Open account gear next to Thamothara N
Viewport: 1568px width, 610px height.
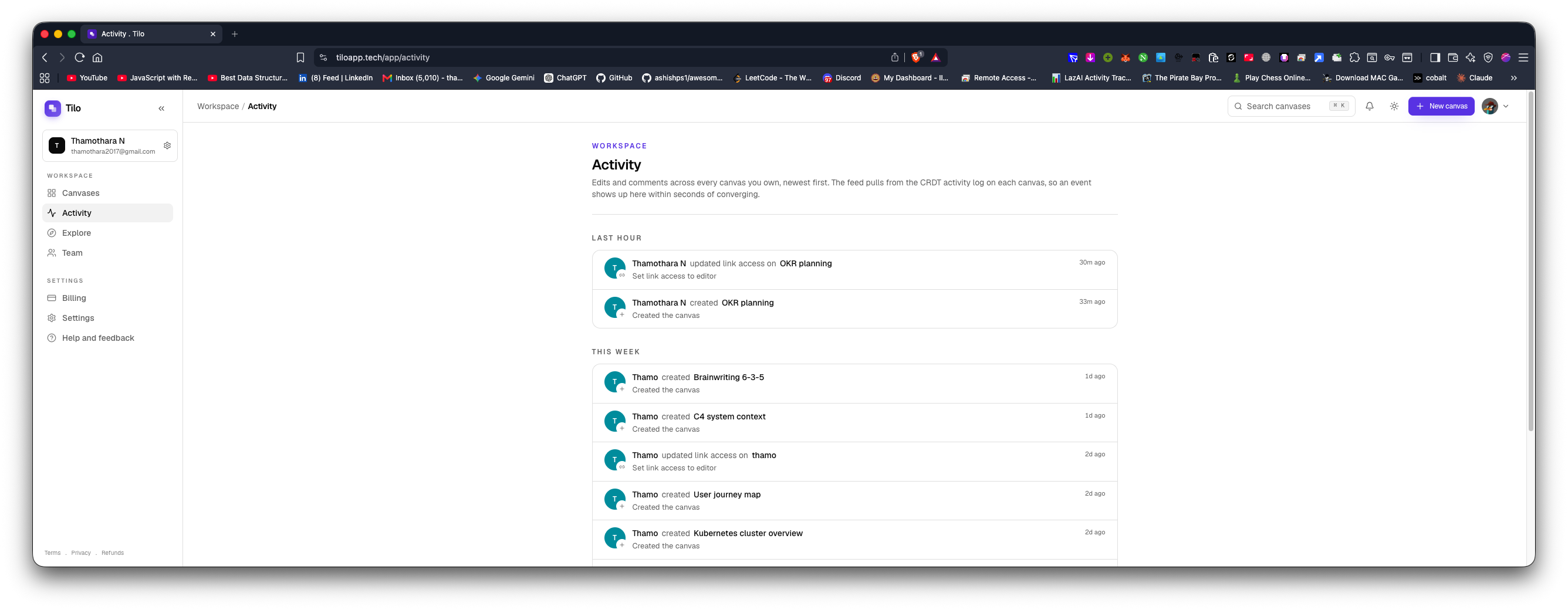pos(167,145)
